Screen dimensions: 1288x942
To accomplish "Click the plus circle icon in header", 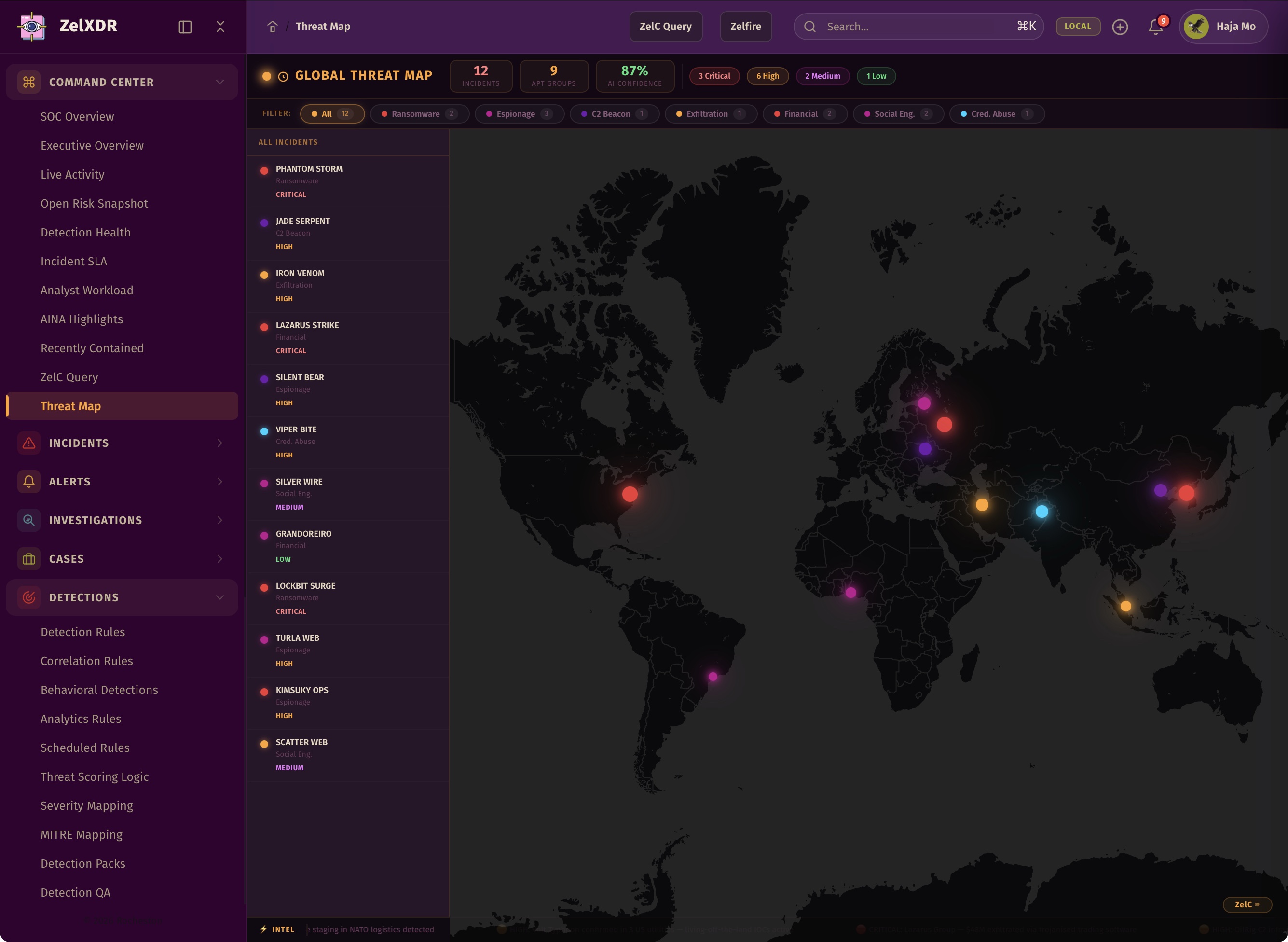I will (x=1120, y=27).
